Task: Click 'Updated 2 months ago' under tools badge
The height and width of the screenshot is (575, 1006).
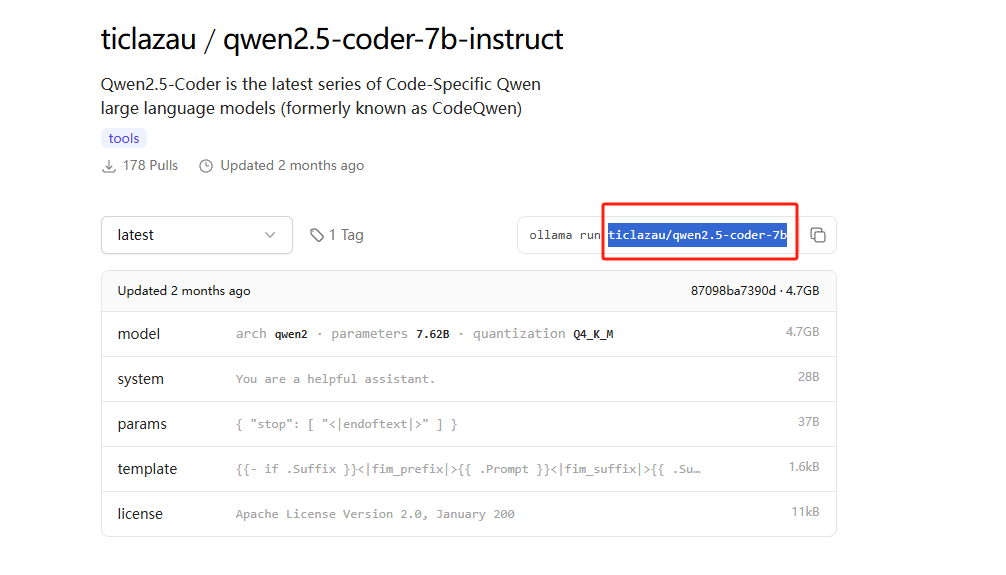Action: [x=292, y=166]
